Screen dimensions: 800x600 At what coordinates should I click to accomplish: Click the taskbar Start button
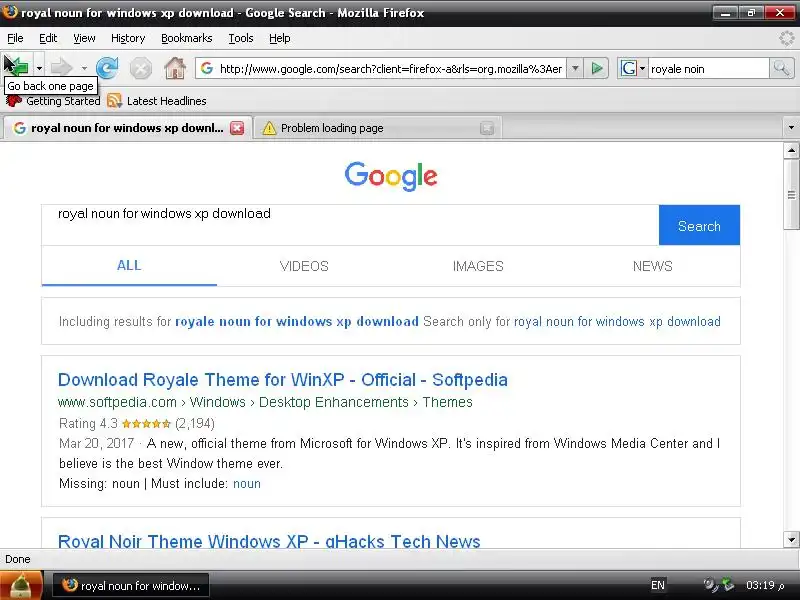pyautogui.click(x=21, y=586)
